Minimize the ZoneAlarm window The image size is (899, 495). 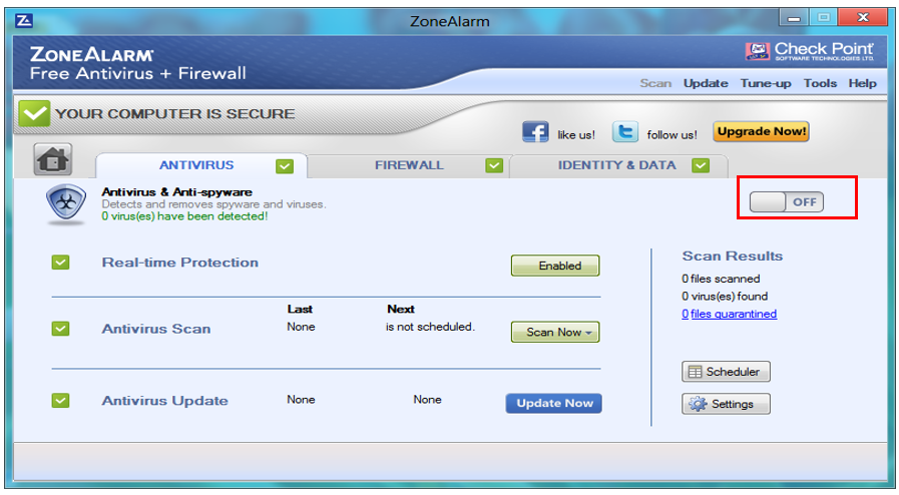point(794,18)
